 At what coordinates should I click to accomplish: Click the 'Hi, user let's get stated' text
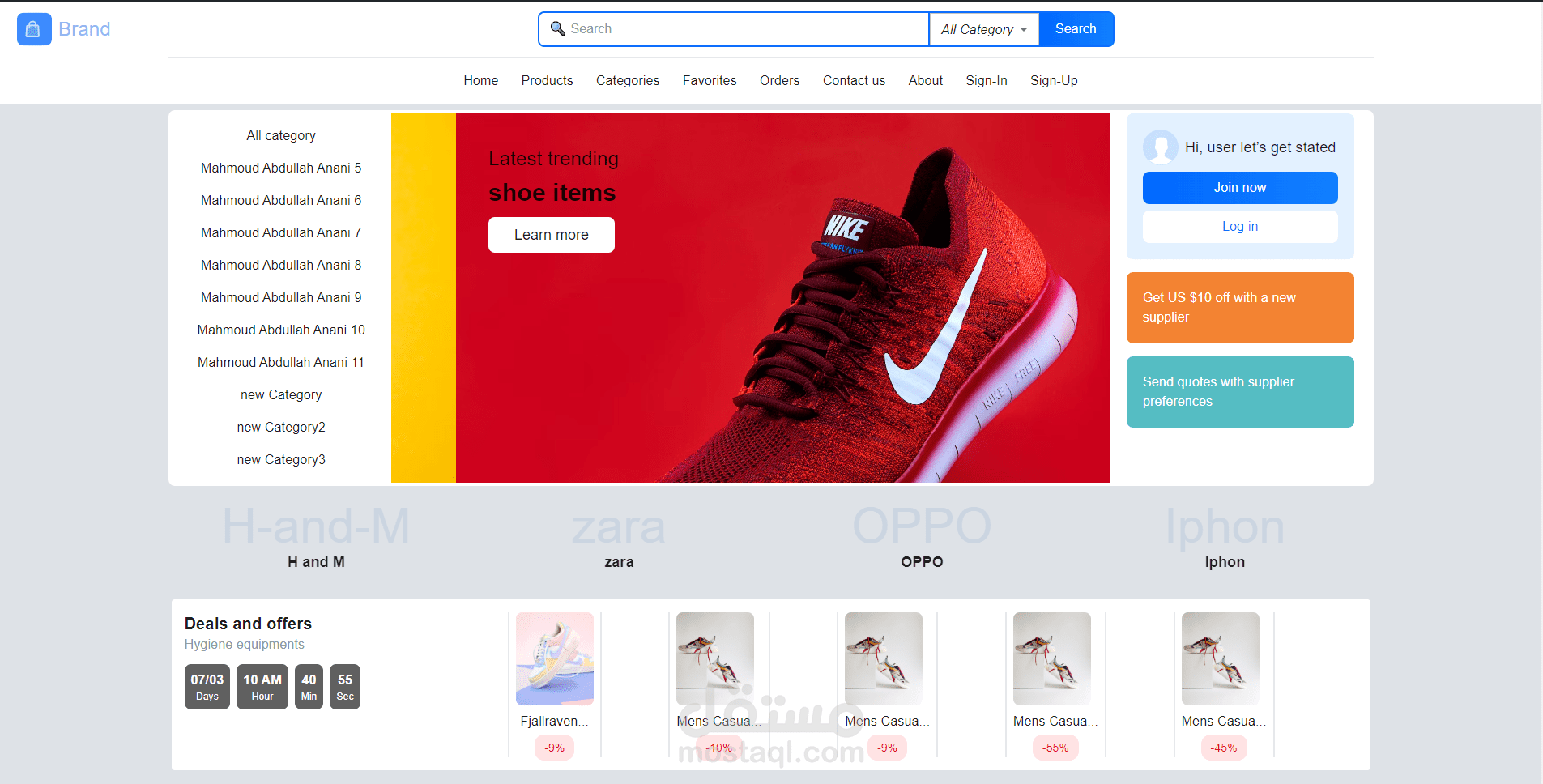point(1260,147)
